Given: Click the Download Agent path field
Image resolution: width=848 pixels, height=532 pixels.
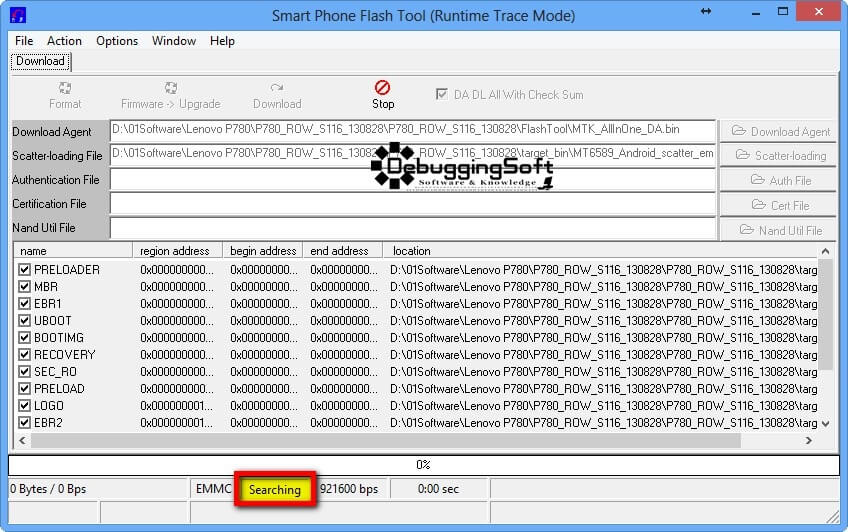Looking at the screenshot, I should coord(413,130).
